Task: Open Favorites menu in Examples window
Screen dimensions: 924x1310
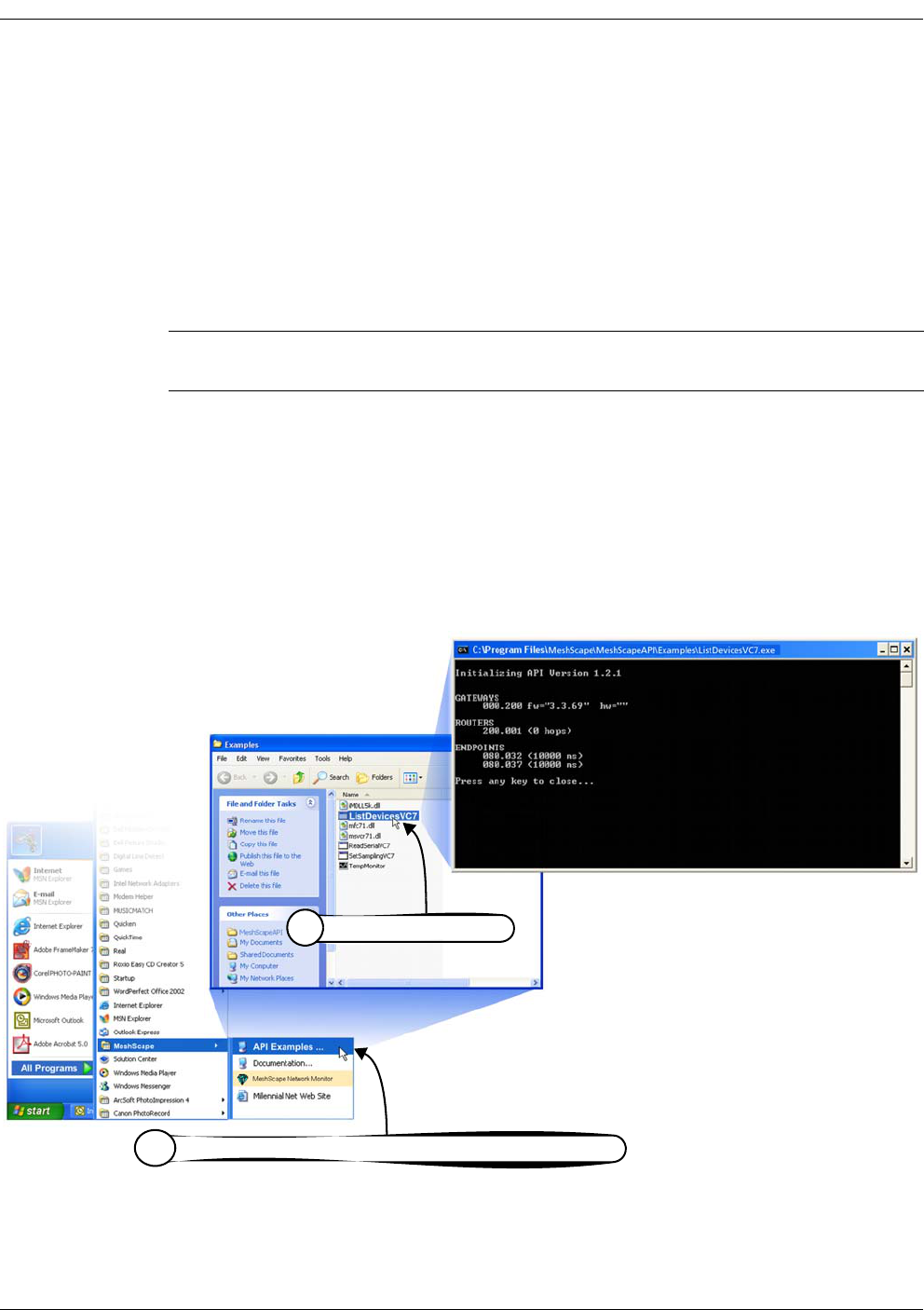Action: [x=292, y=758]
